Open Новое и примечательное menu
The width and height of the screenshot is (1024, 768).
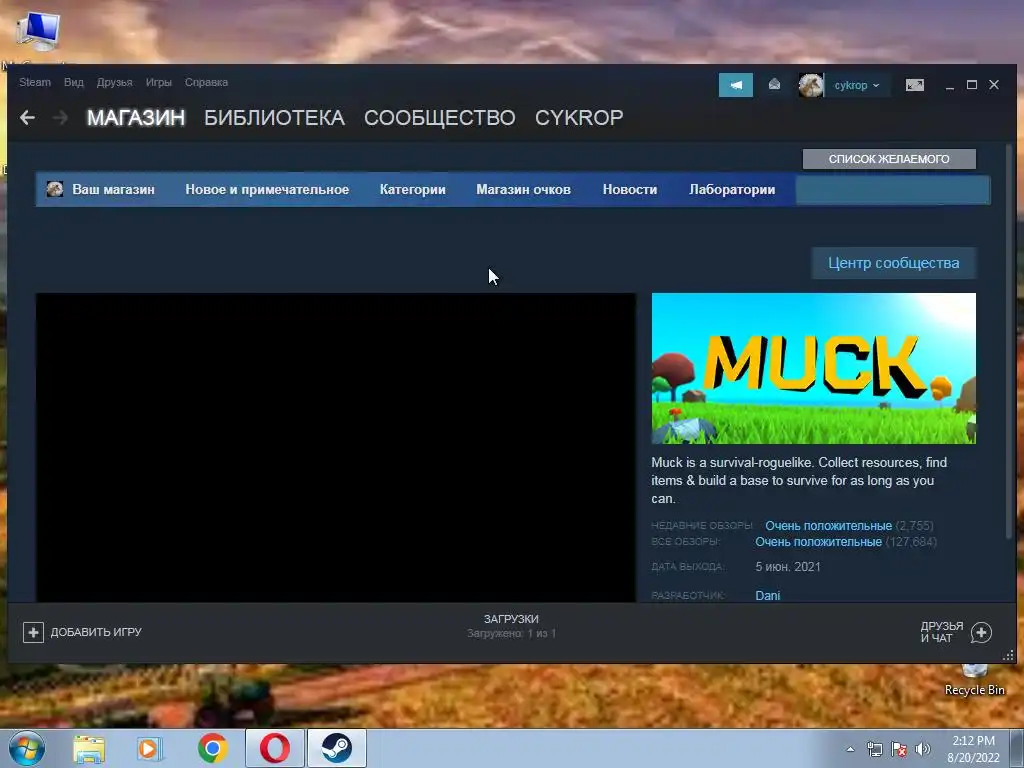click(267, 189)
